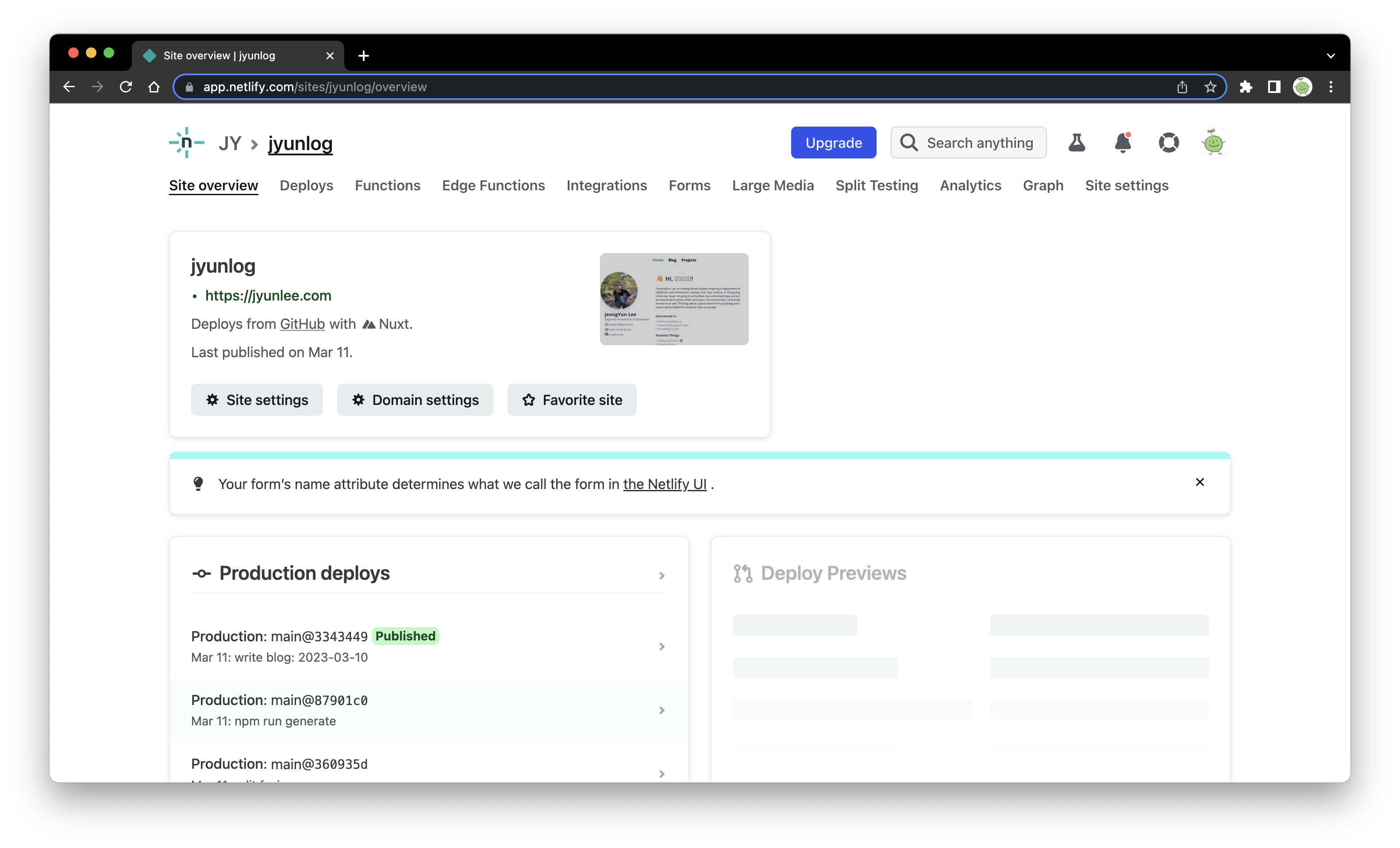Open the Functions tab
The image size is (1400, 848).
[388, 185]
